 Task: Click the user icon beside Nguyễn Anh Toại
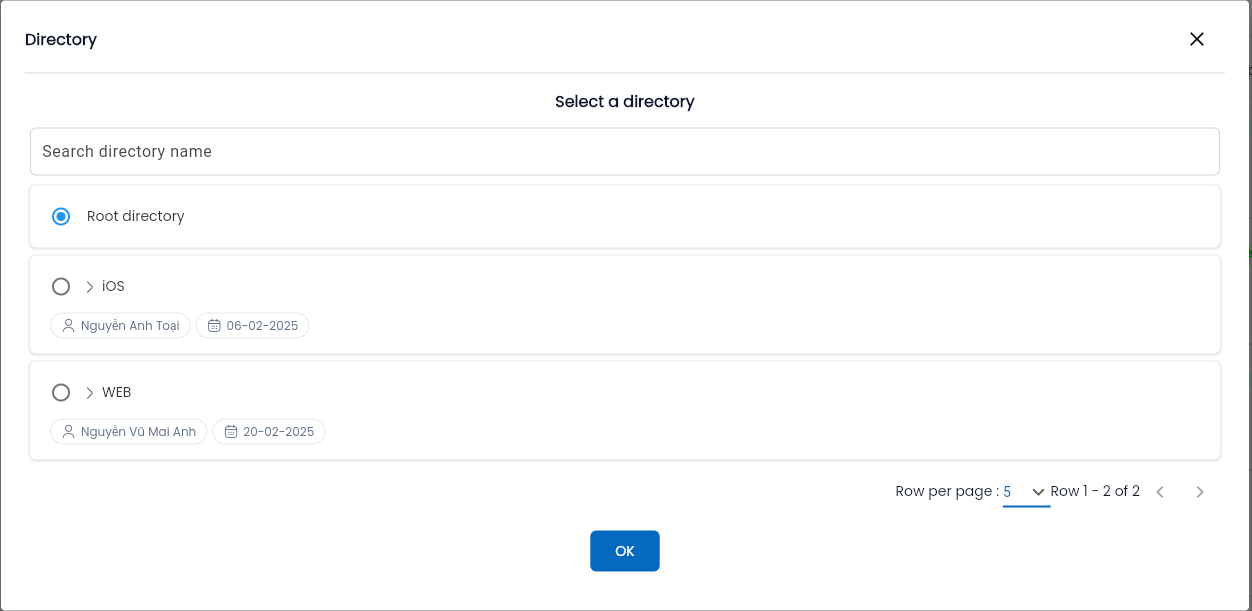[x=68, y=326]
